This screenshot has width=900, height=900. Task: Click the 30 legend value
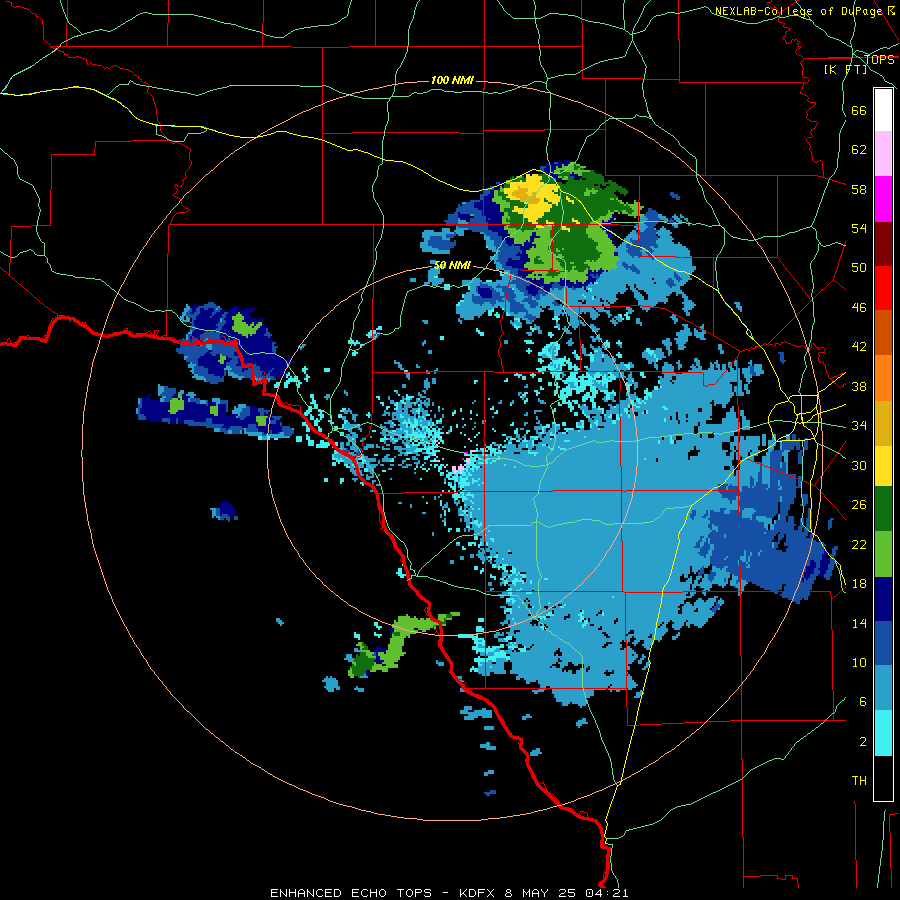859,465
